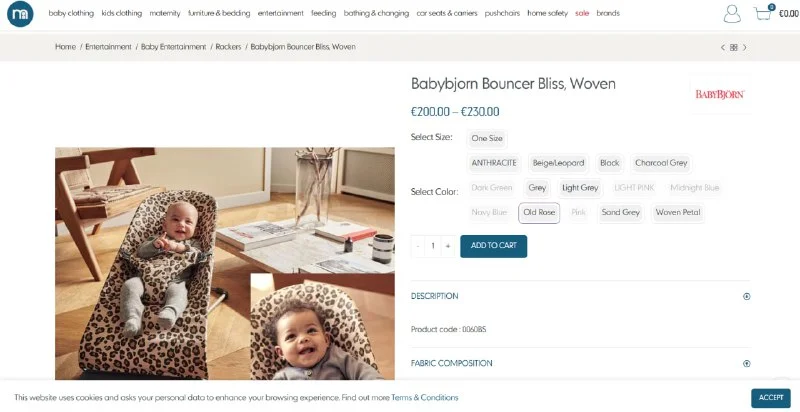Open the user account icon
Image resolution: width=800 pixels, height=412 pixels.
[x=732, y=14]
